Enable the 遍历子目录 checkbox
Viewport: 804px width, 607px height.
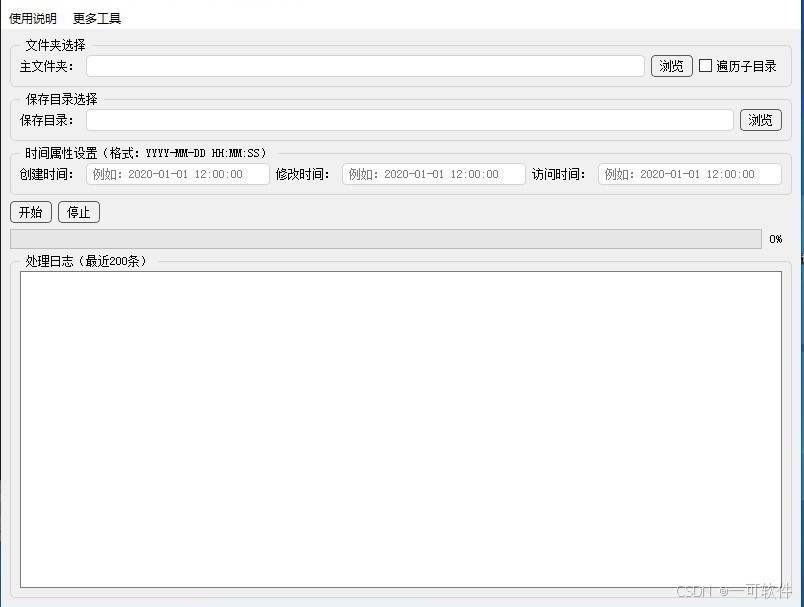click(706, 66)
